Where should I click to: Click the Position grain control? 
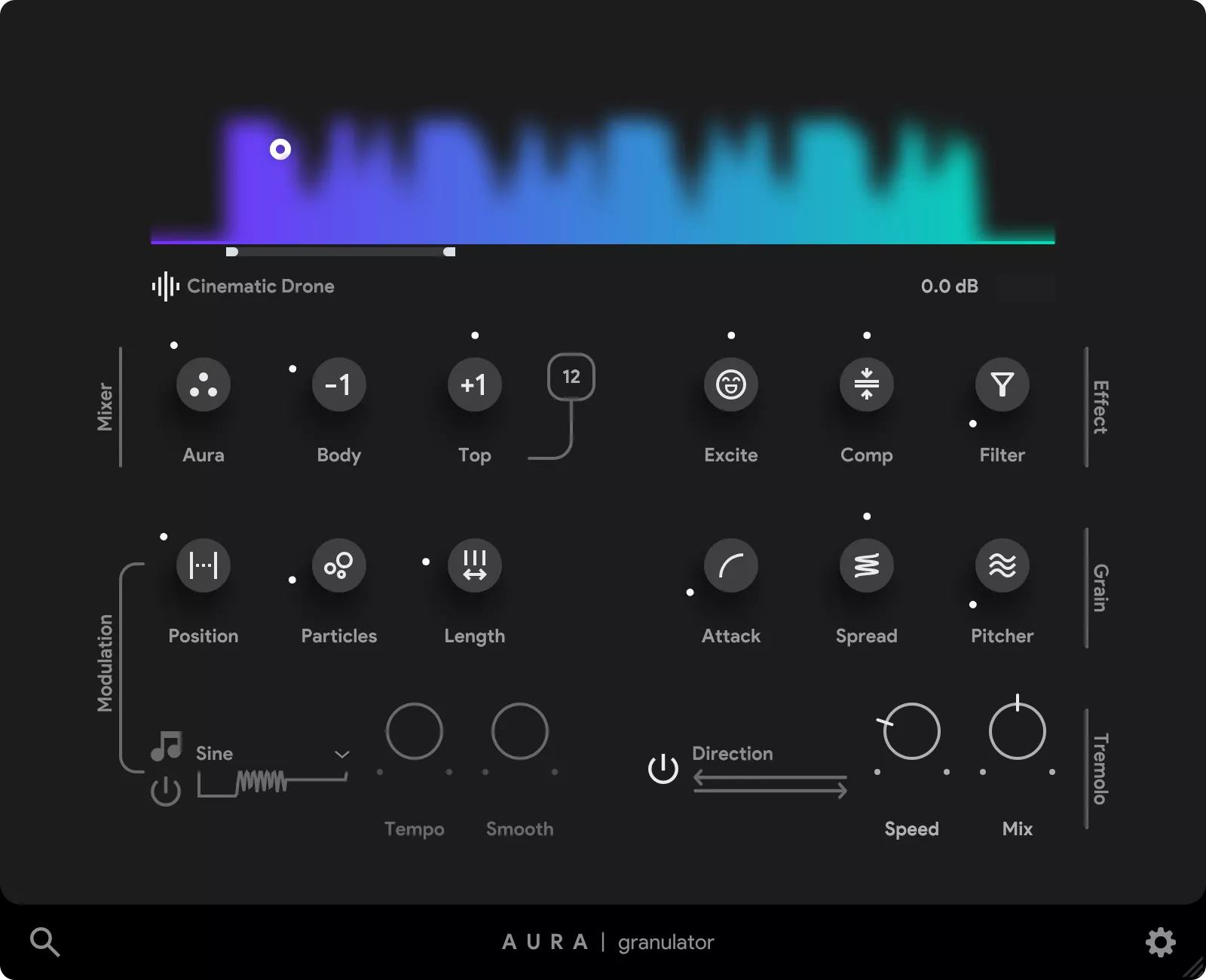coord(203,565)
